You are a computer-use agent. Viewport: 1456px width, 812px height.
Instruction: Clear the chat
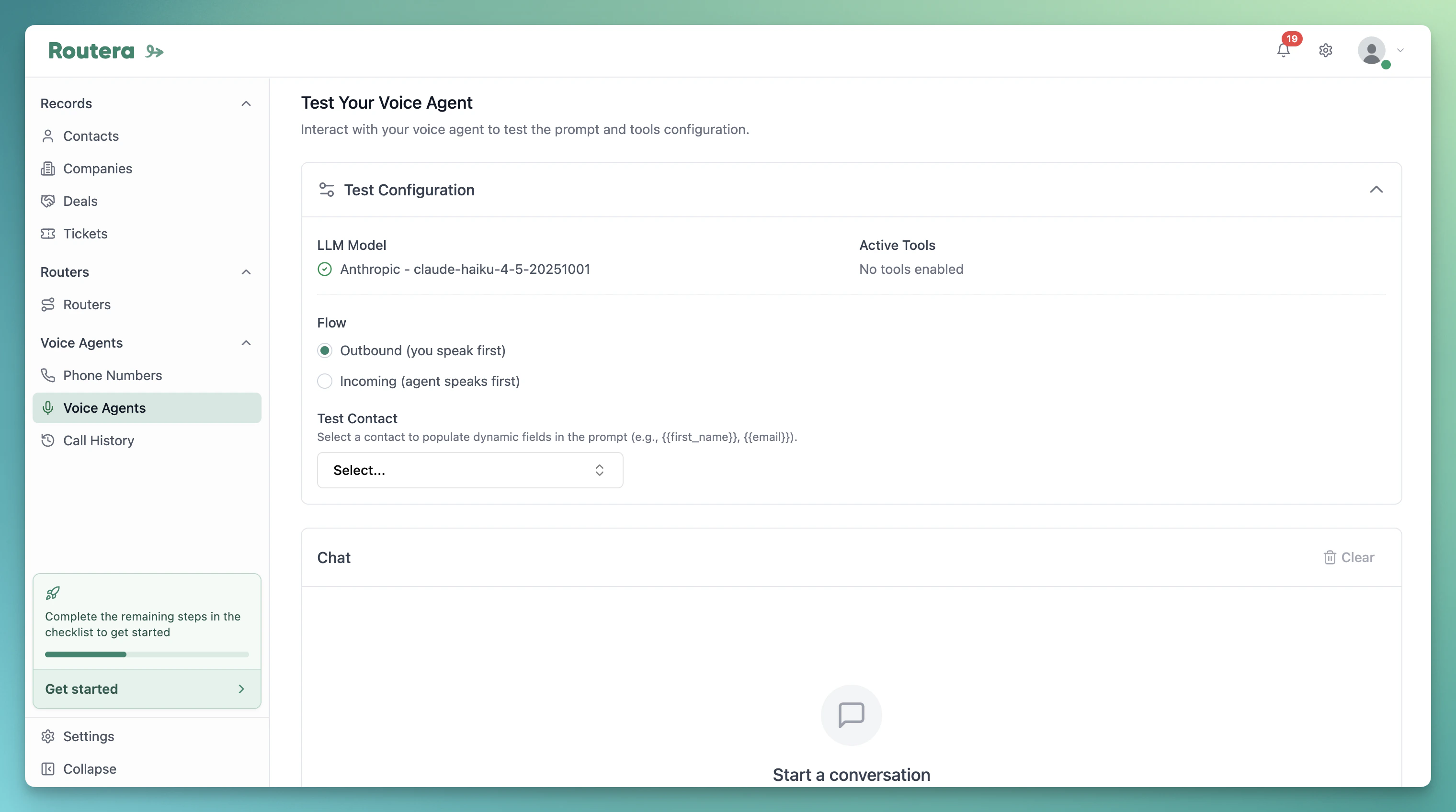(x=1349, y=558)
